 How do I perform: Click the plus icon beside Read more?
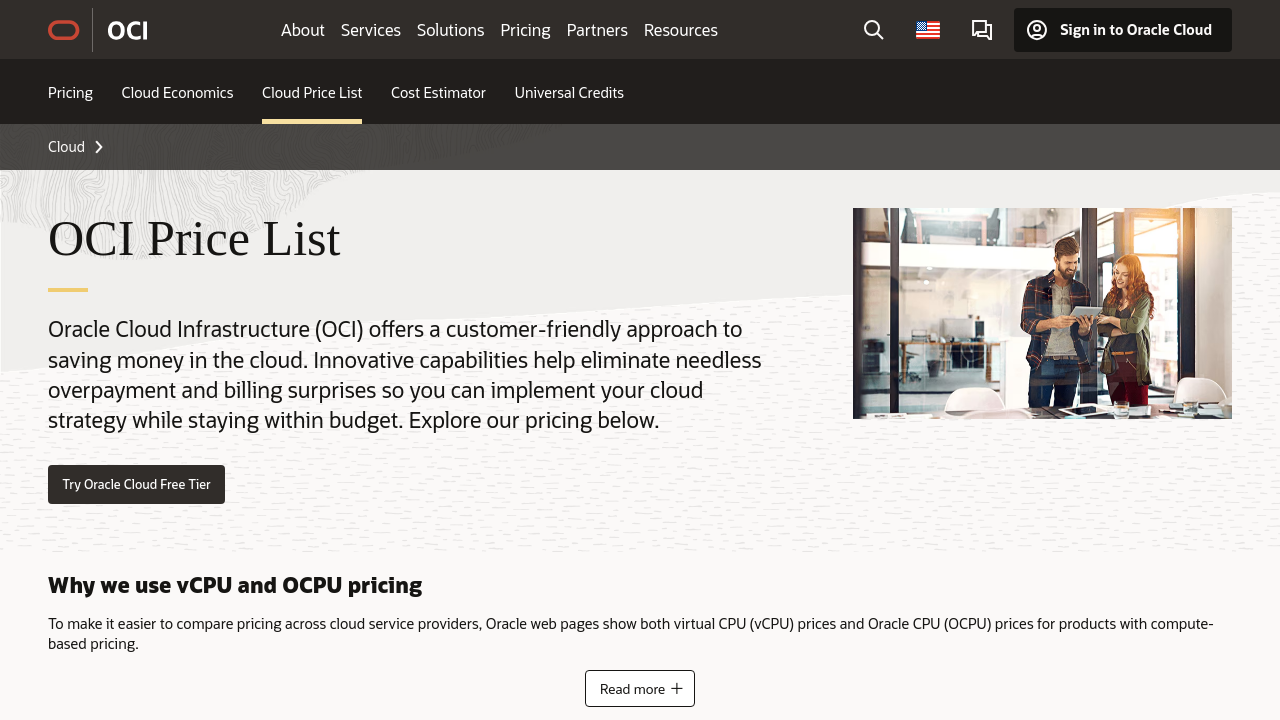[x=677, y=688]
